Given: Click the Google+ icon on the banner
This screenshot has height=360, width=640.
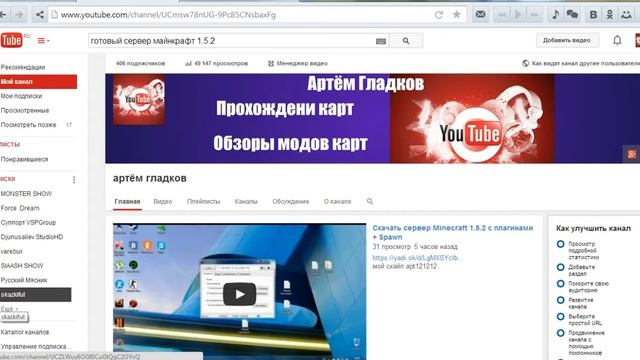Looking at the screenshot, I should click(x=632, y=154).
